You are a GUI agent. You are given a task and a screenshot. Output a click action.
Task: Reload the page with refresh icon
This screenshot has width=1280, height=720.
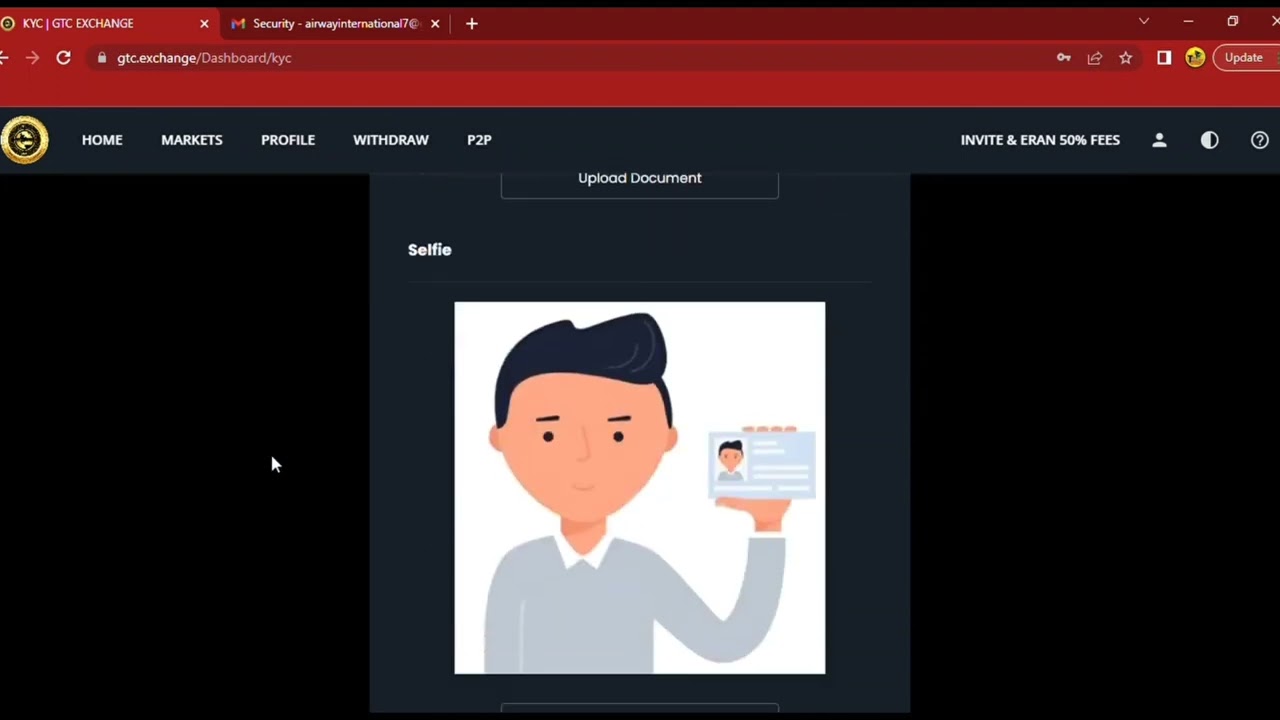click(63, 58)
